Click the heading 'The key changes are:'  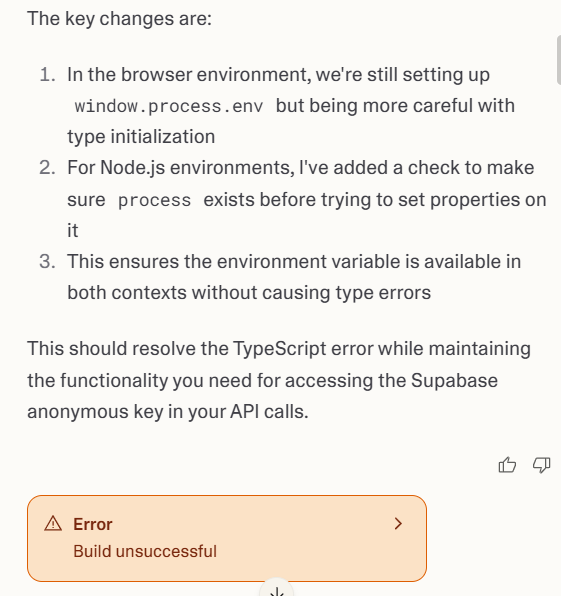point(119,19)
